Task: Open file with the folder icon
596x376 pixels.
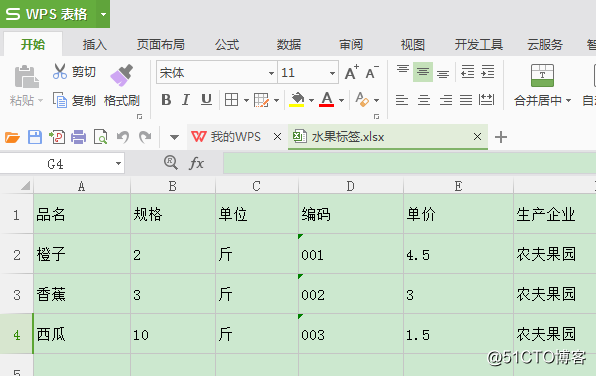Action: click(12, 137)
